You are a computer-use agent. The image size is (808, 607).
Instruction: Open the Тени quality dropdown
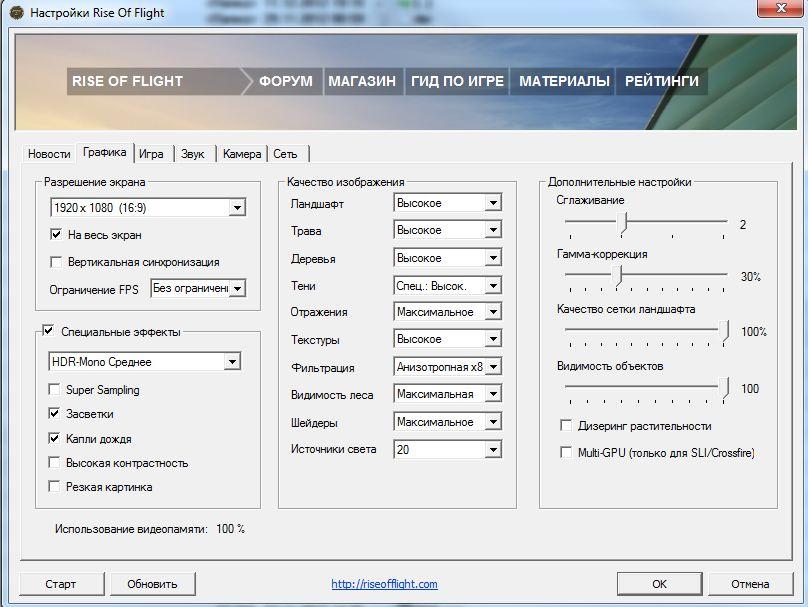point(447,285)
